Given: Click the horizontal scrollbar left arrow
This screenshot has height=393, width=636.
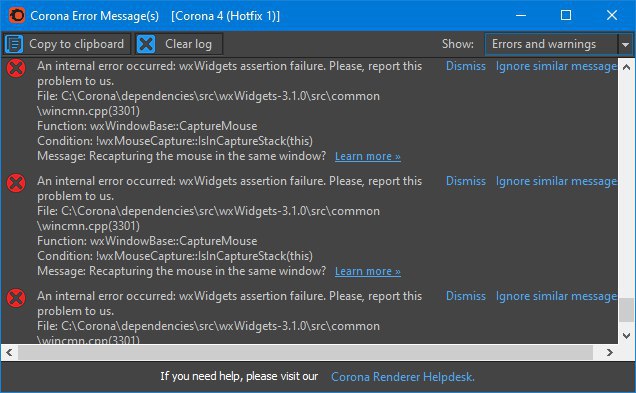Looking at the screenshot, I should point(9,352).
